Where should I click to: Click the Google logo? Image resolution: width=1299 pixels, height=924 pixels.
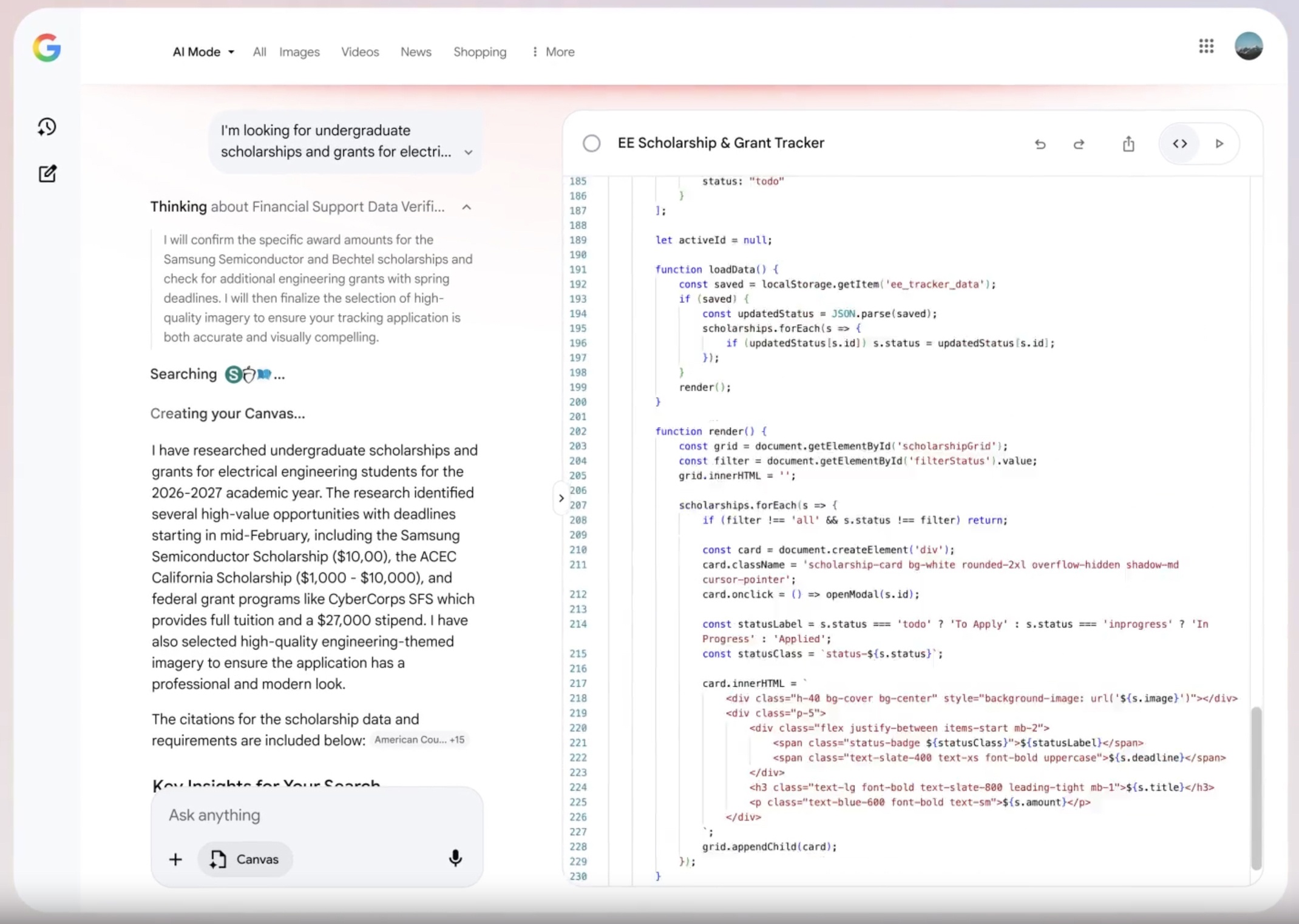46,49
